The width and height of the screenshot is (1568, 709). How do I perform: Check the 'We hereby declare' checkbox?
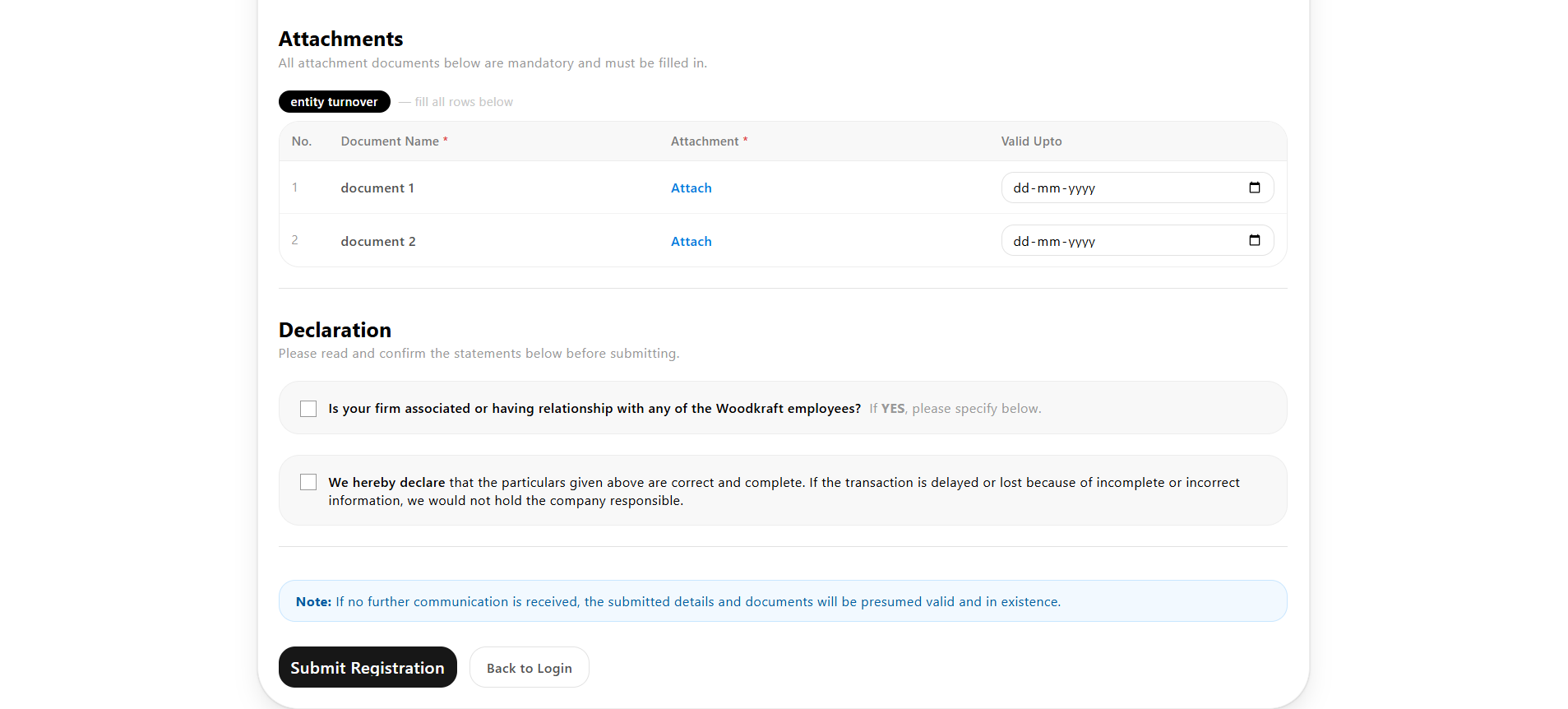coord(308,482)
